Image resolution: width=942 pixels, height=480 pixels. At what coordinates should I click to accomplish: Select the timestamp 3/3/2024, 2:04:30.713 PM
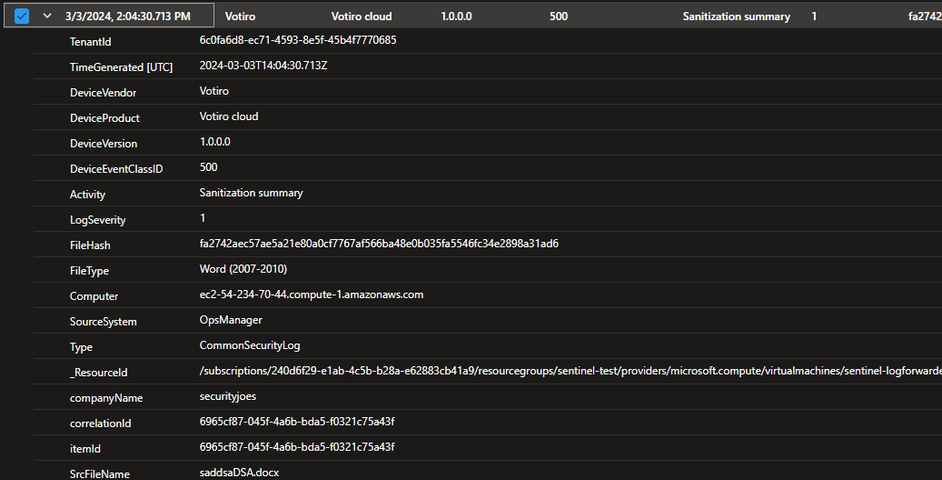point(128,16)
